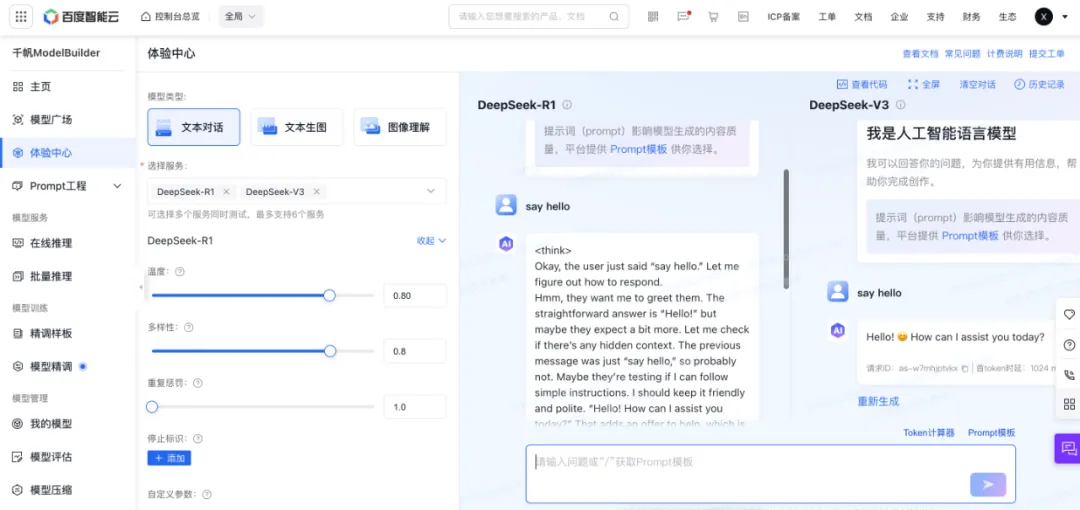Screen dimensions: 1080x510
Task: Select the 文本对话 model type
Action: coord(194,127)
